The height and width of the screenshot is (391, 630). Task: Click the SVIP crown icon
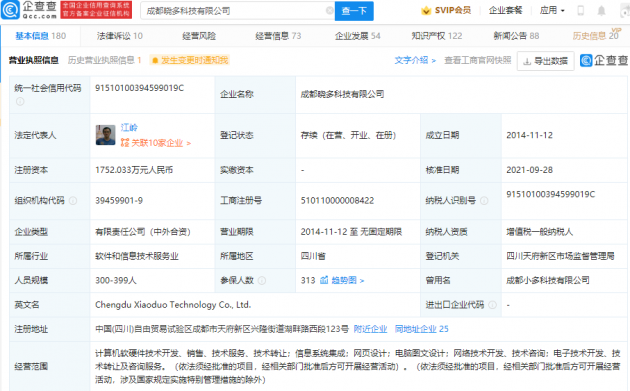point(426,10)
